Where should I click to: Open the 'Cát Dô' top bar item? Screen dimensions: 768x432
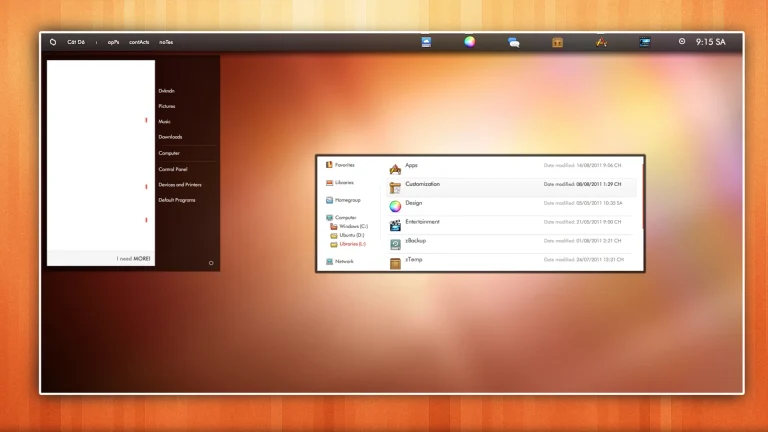(76, 42)
